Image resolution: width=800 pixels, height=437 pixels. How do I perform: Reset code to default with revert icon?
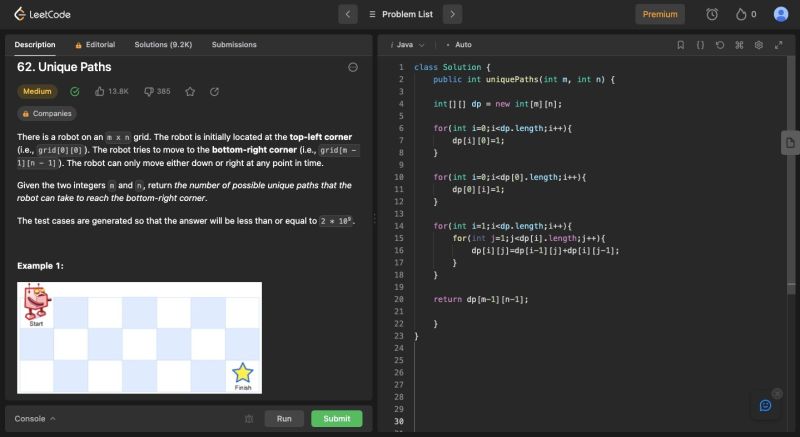pos(720,45)
